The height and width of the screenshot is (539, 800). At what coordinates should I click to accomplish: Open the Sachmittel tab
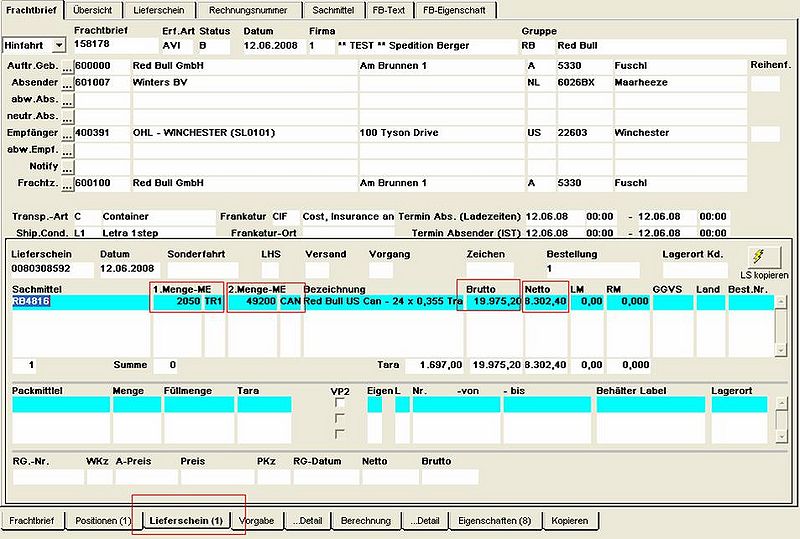(333, 10)
